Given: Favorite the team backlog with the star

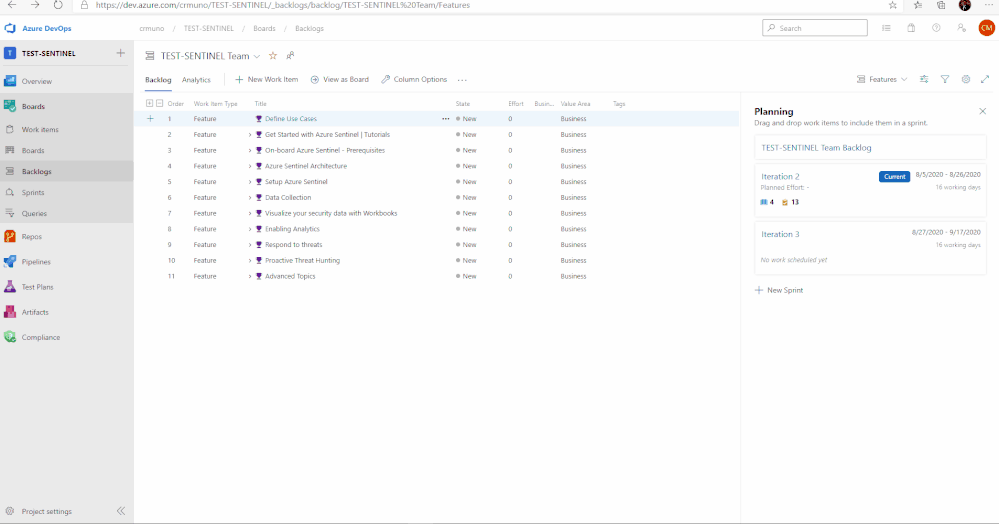Looking at the screenshot, I should tap(273, 55).
